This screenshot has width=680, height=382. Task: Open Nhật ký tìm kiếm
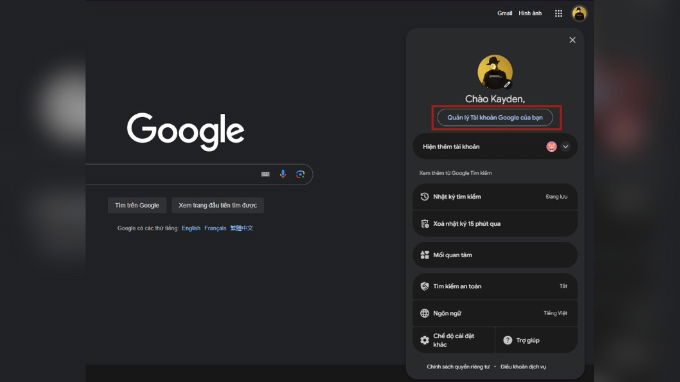point(495,197)
